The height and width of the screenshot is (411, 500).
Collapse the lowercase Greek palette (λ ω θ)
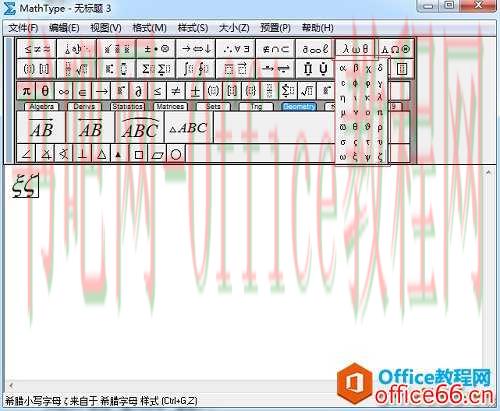[355, 49]
